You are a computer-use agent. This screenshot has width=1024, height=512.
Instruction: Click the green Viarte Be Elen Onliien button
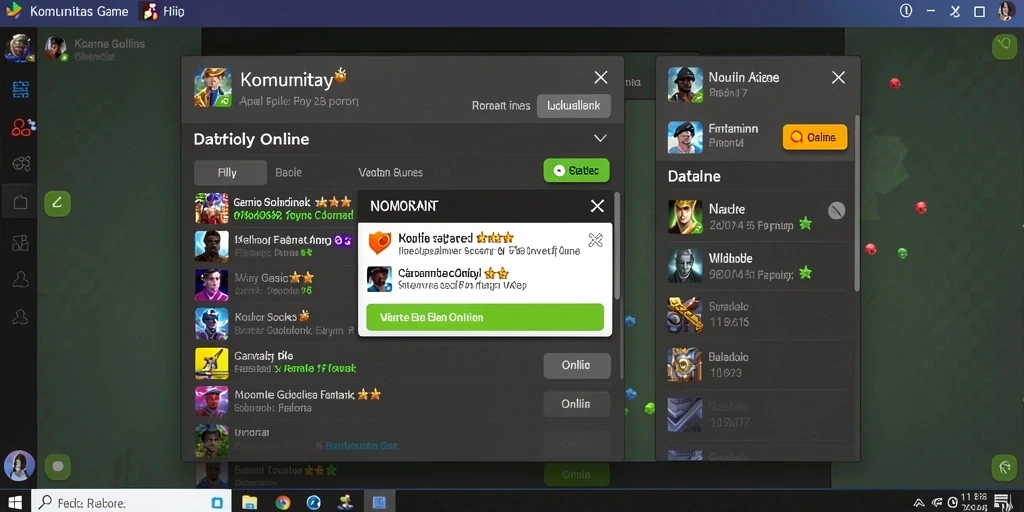click(x=485, y=317)
